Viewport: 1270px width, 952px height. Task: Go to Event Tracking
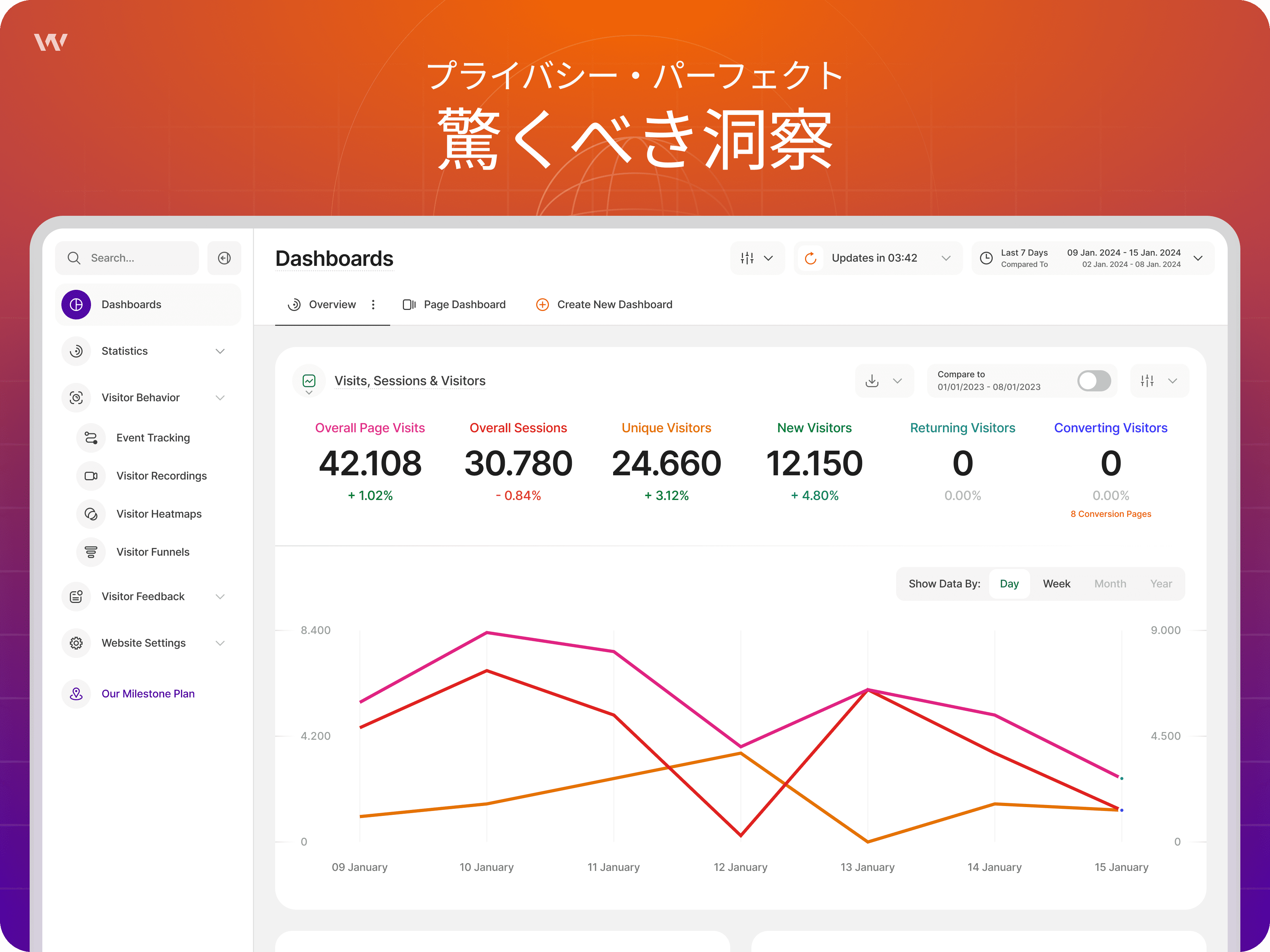click(153, 438)
